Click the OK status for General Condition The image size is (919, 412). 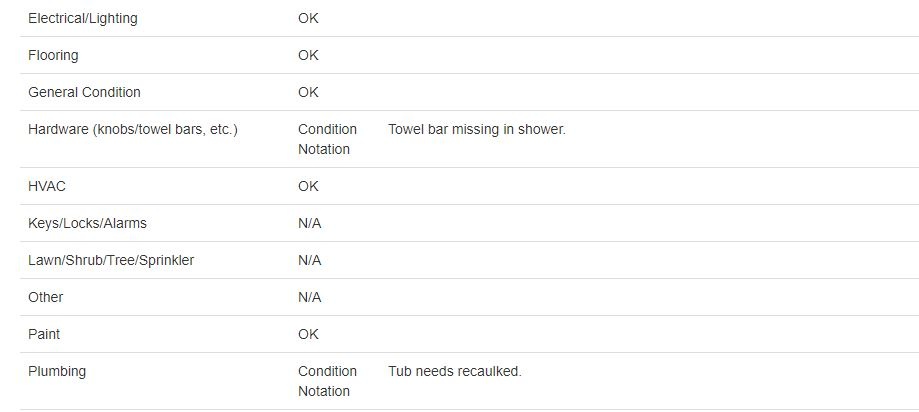coord(308,92)
